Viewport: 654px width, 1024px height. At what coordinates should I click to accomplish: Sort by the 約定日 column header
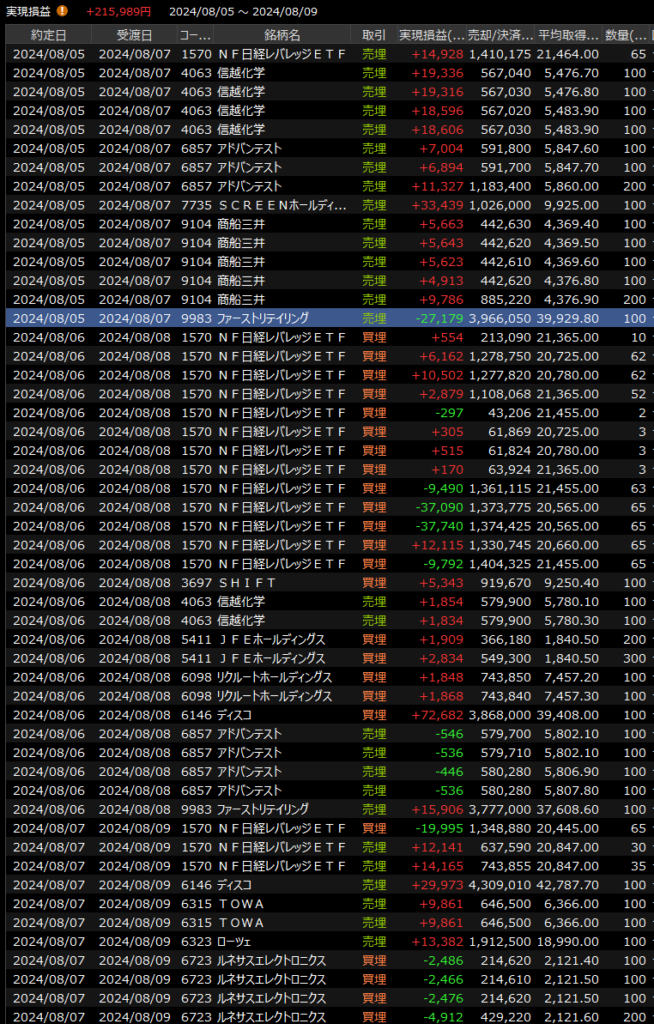coord(49,35)
